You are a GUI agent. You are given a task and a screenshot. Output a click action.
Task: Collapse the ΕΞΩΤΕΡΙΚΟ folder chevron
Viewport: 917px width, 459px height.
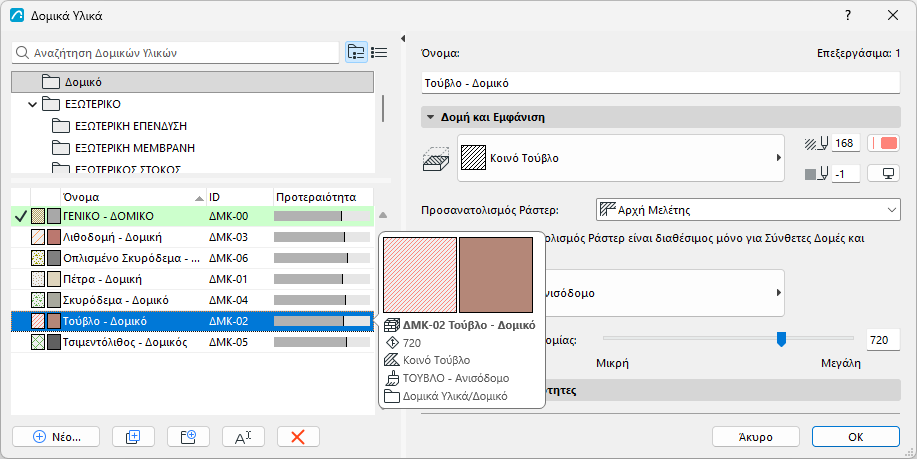[33, 105]
